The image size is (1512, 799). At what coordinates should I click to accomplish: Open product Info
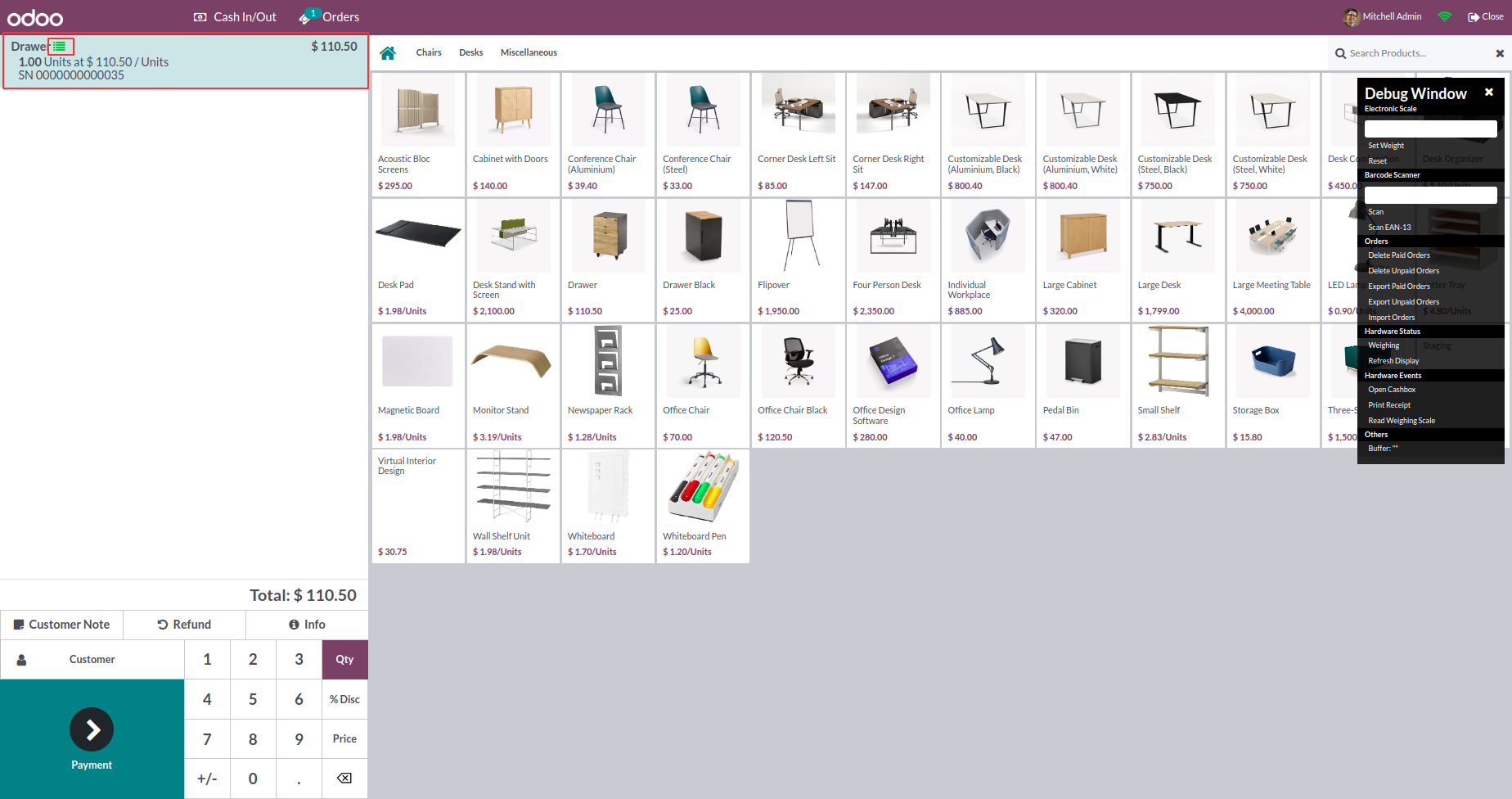(307, 625)
